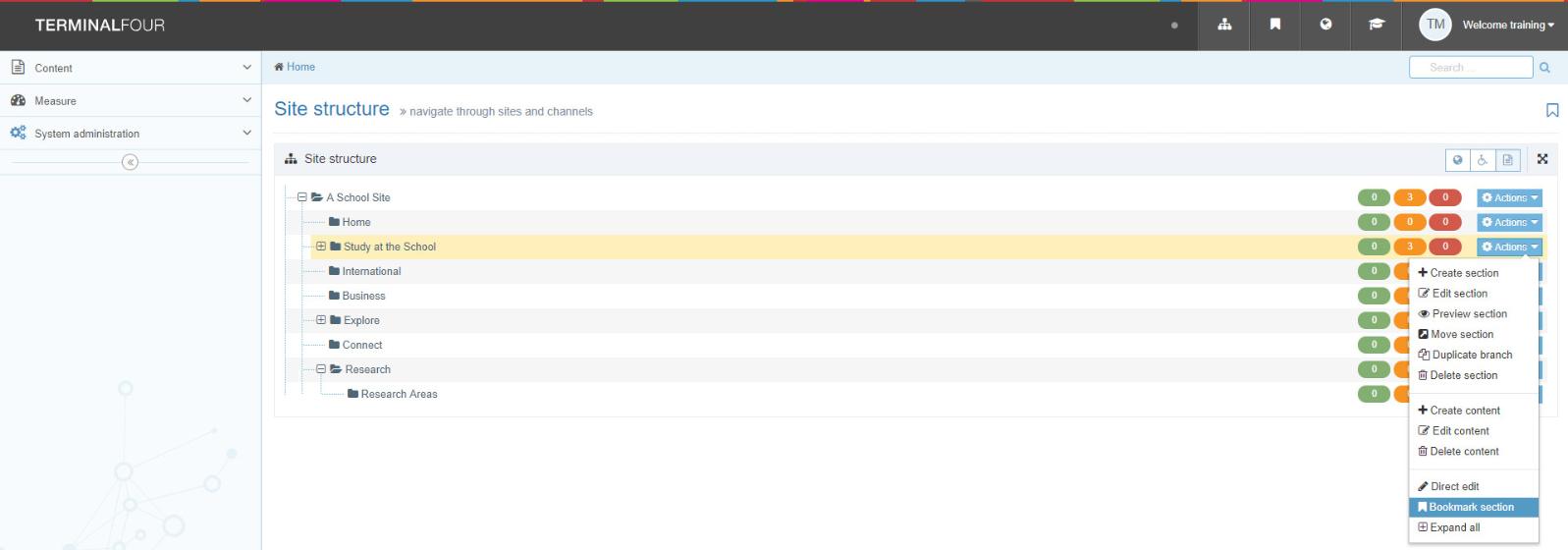
Task: Click the home icon in breadcrumb
Action: [x=279, y=67]
